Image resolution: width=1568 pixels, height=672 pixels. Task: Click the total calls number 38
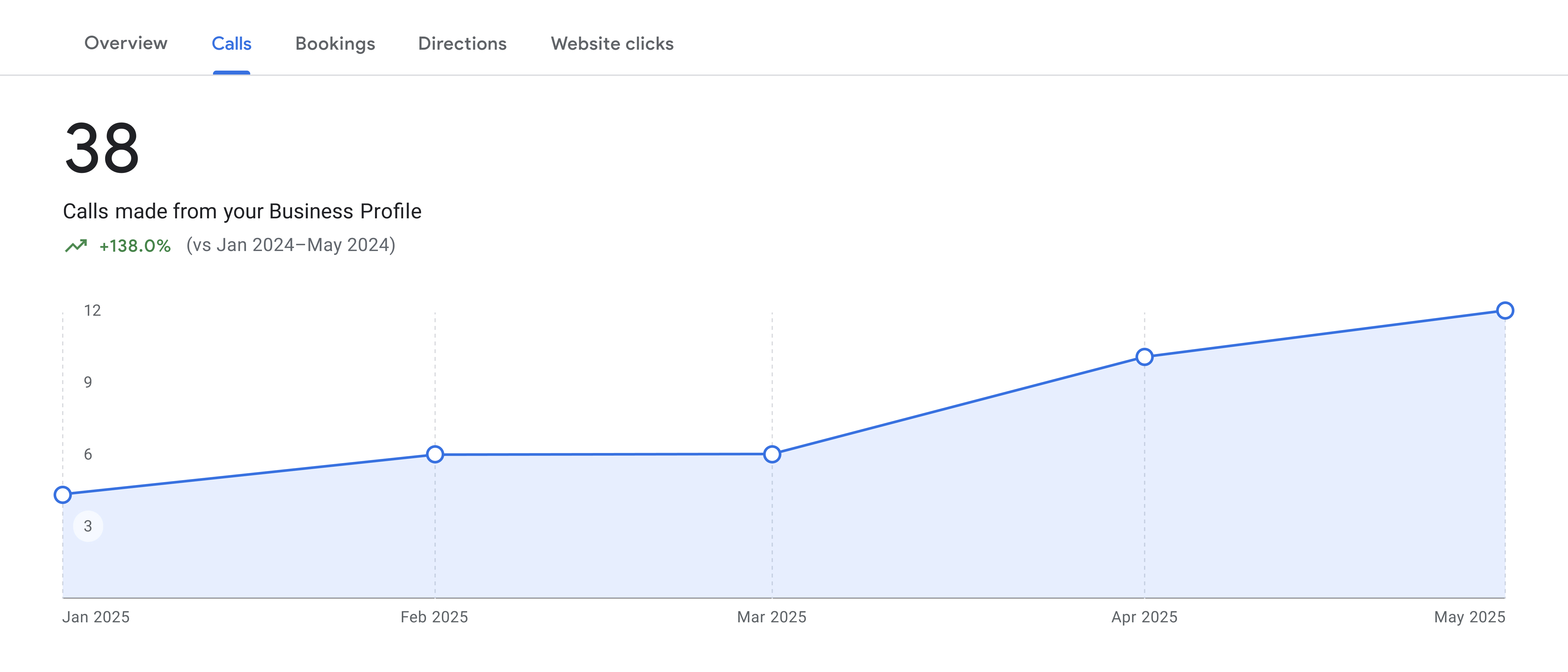[x=102, y=148]
